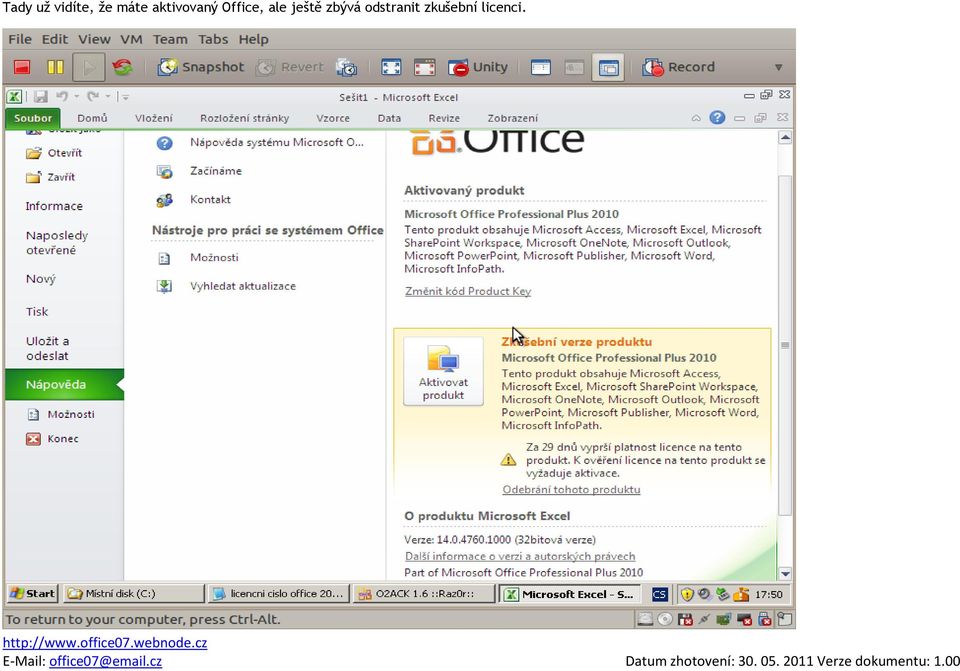Image resolution: width=960 pixels, height=671 pixels.
Task: Open the Vzorce ribbon tab
Action: coord(333,118)
